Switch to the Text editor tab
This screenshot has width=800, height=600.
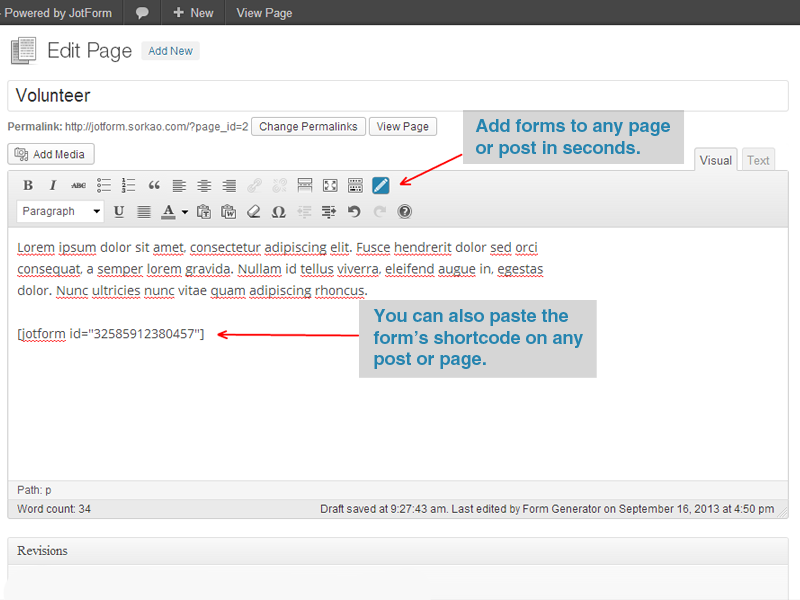pyautogui.click(x=758, y=160)
